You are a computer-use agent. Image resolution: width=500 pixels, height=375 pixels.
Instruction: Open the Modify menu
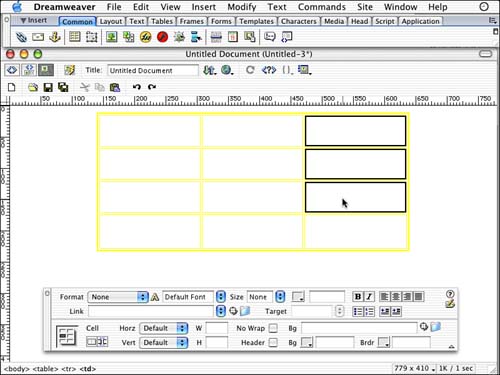(x=242, y=7)
